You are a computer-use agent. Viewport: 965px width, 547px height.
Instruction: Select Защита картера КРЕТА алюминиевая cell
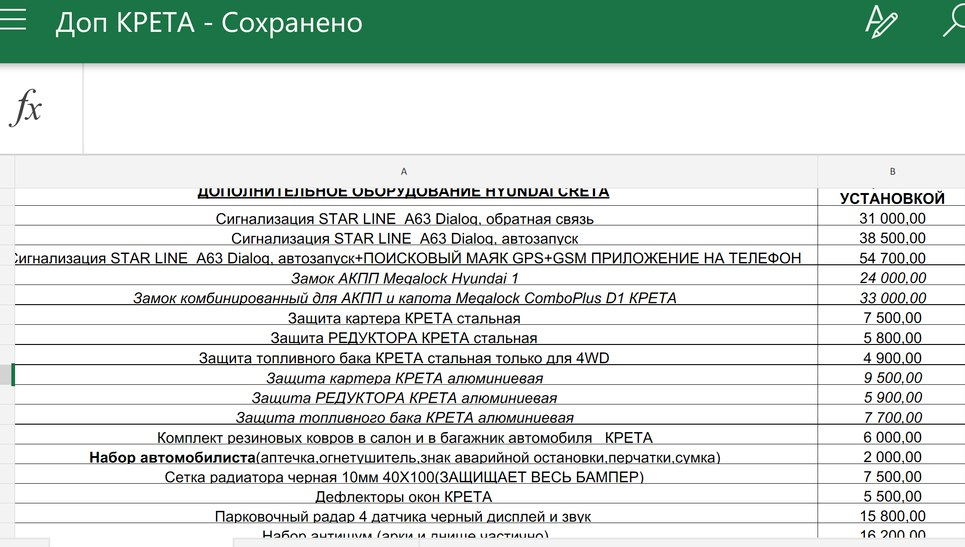point(416,375)
